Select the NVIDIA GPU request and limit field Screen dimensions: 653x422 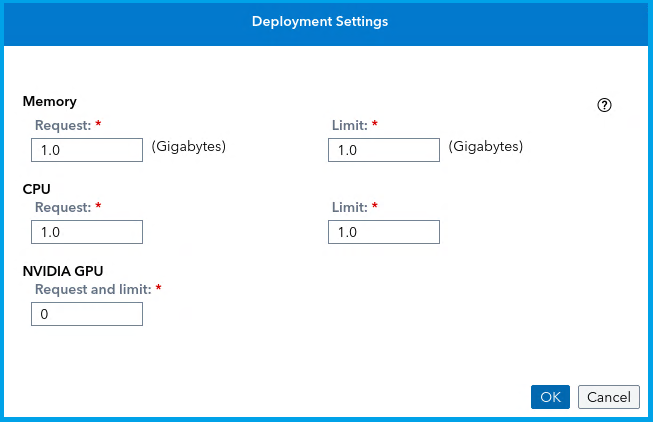pyautogui.click(x=87, y=314)
